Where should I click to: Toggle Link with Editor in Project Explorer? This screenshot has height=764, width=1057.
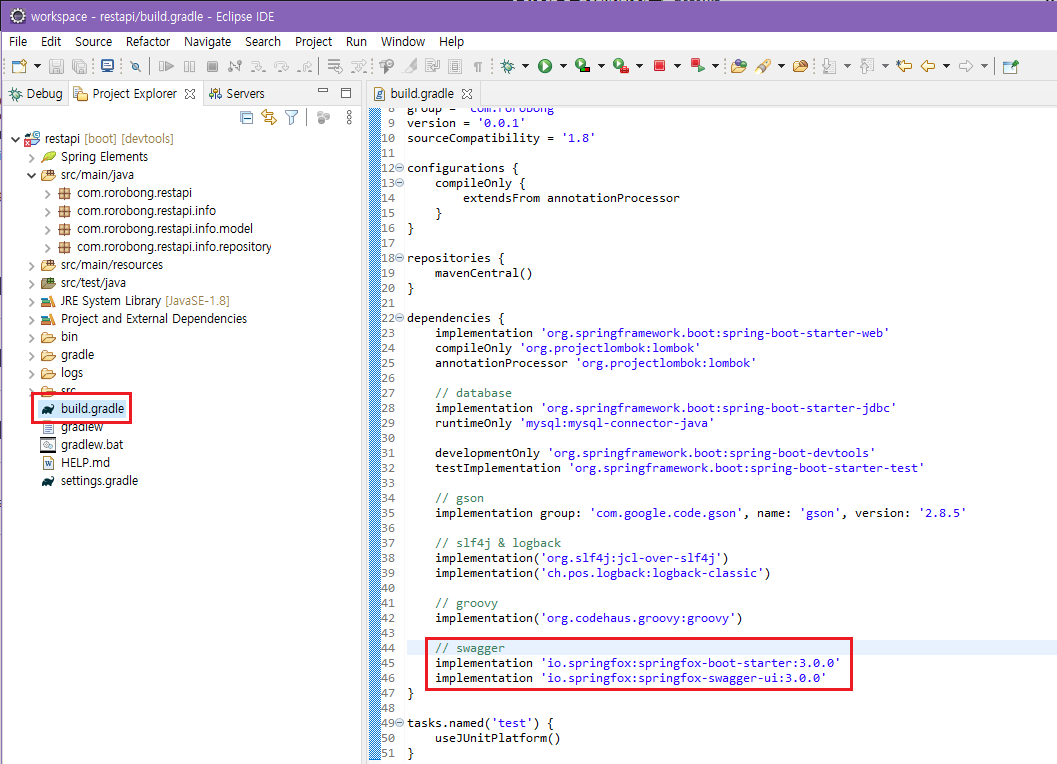coord(269,118)
